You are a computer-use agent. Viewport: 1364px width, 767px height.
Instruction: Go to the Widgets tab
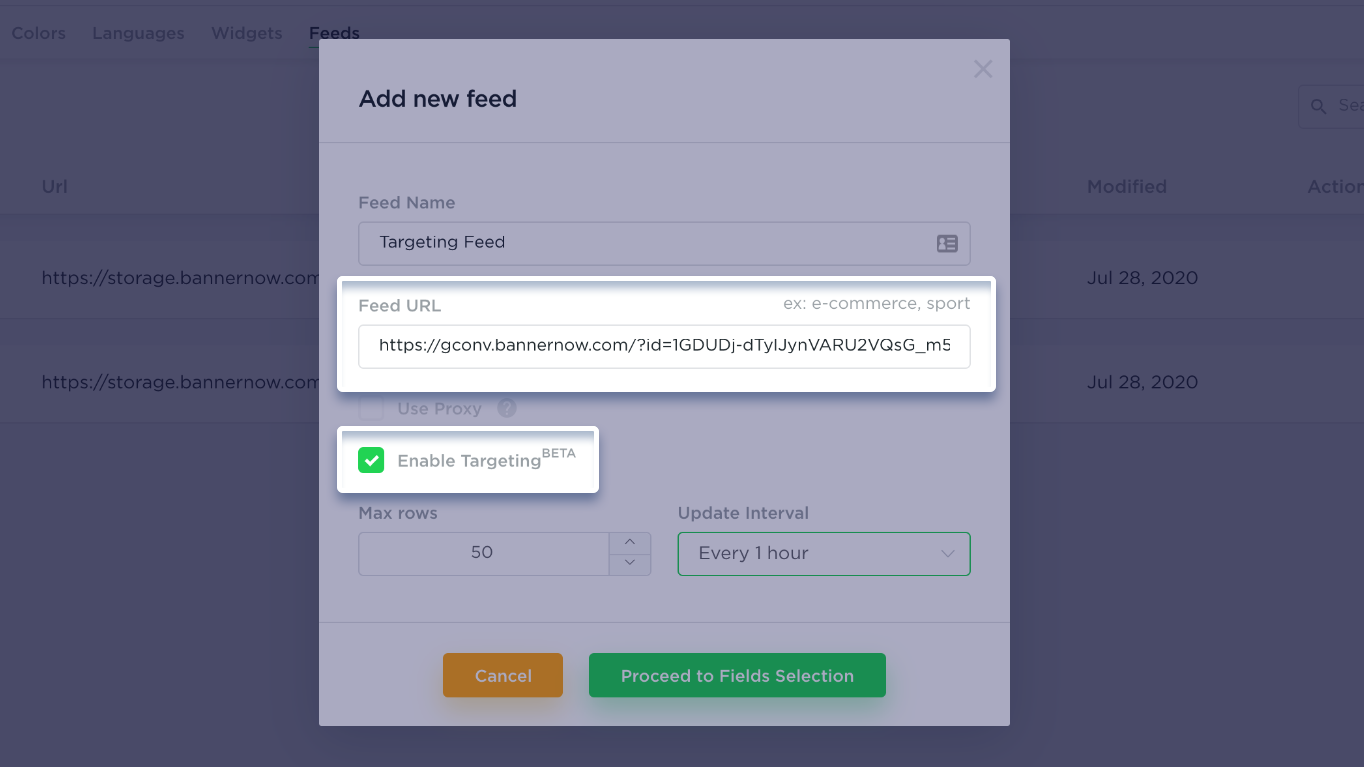(x=247, y=33)
